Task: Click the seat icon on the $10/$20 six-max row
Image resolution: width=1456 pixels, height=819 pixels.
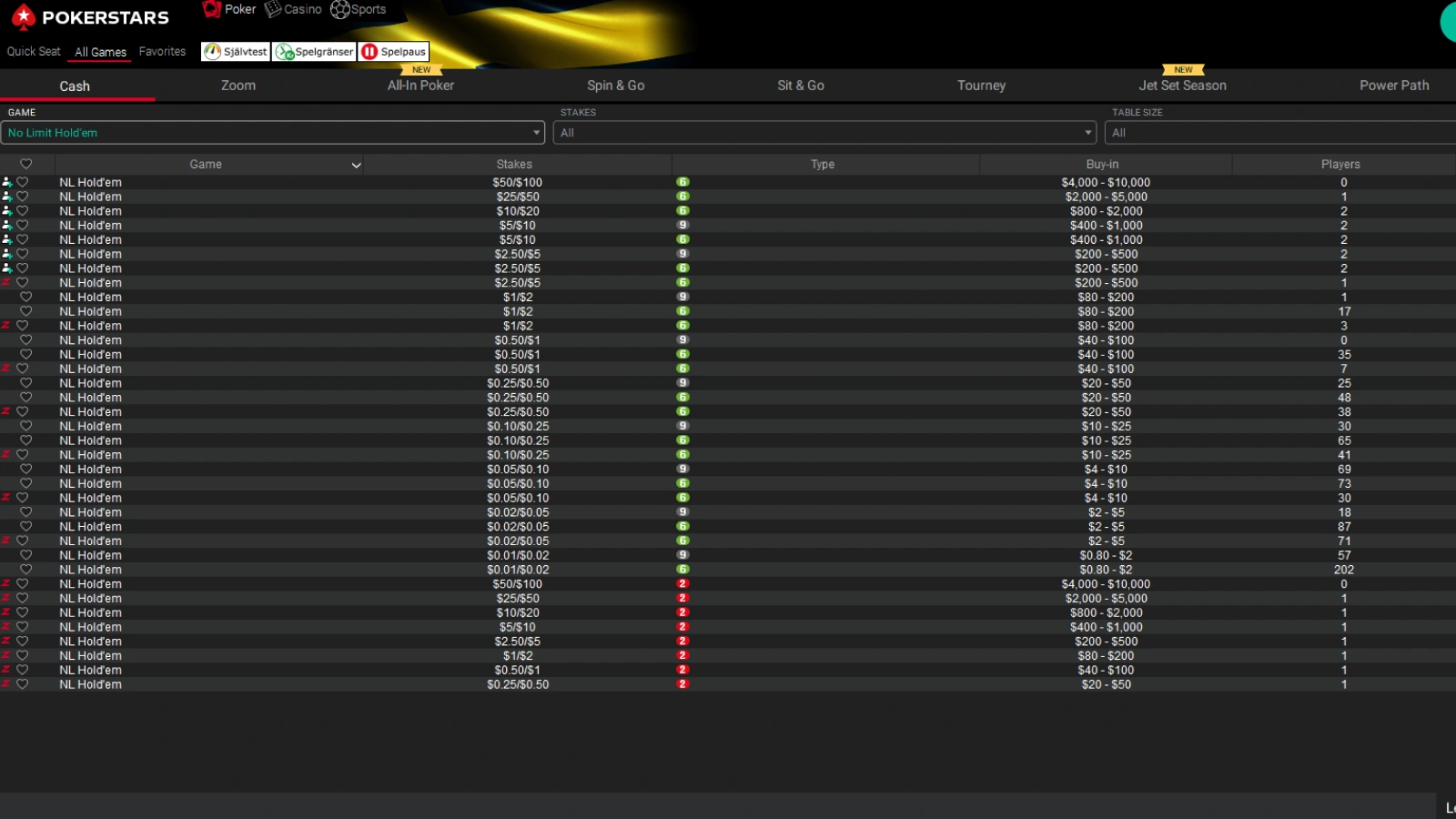Action: point(7,211)
